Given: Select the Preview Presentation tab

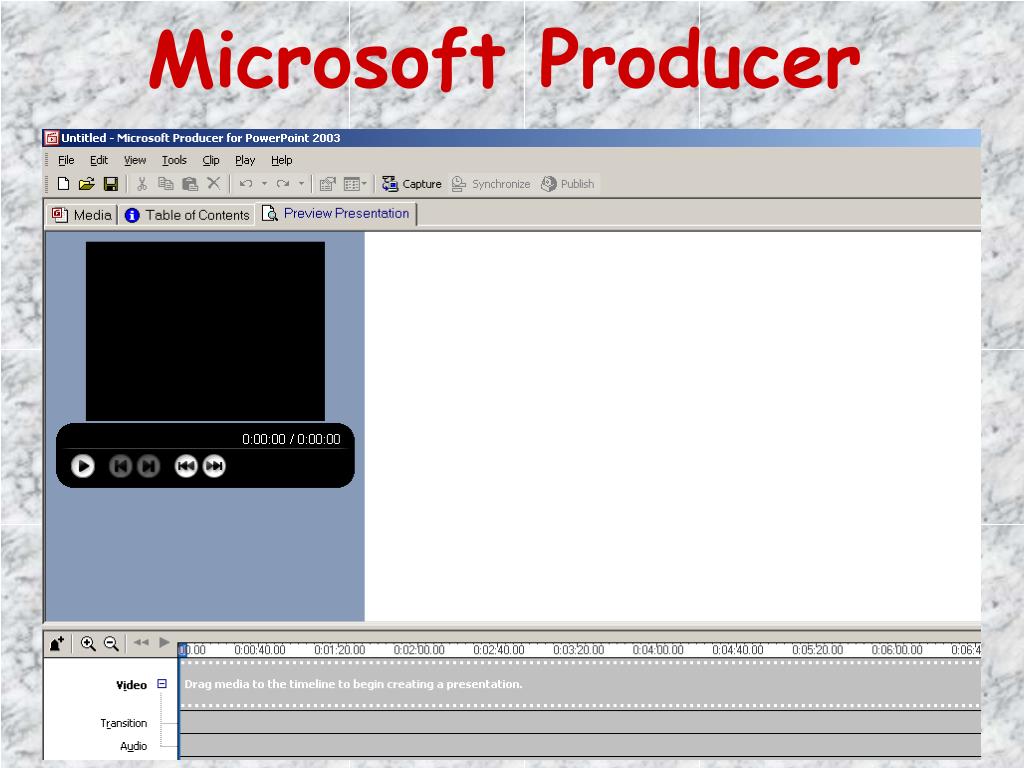Looking at the screenshot, I should point(336,214).
